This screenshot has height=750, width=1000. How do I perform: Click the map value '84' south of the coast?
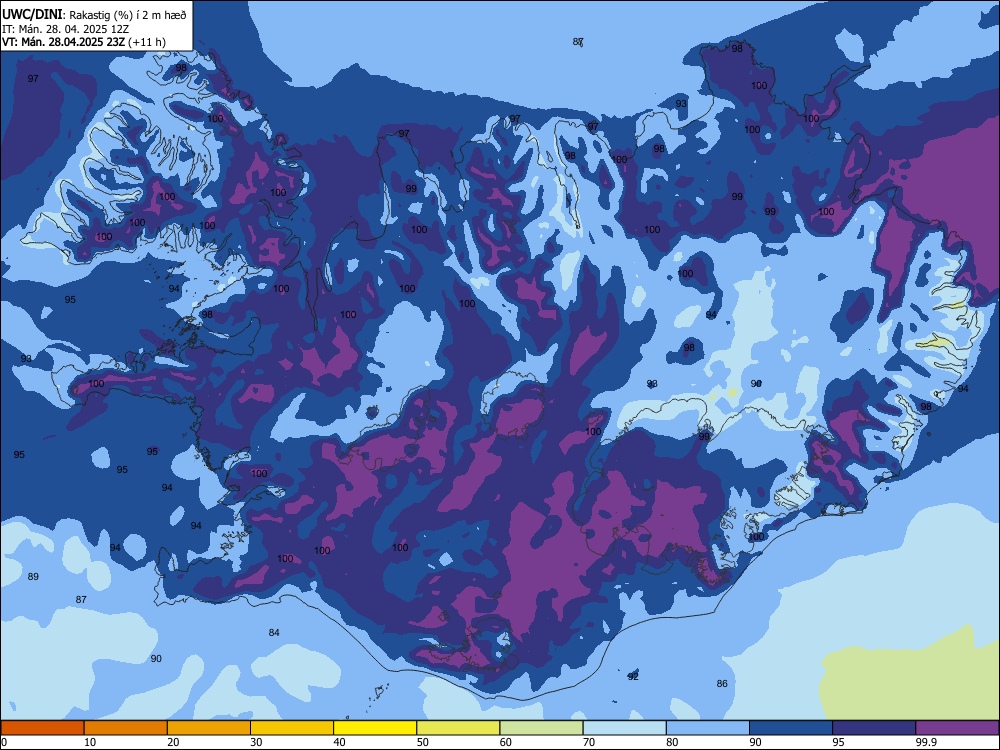pos(274,633)
